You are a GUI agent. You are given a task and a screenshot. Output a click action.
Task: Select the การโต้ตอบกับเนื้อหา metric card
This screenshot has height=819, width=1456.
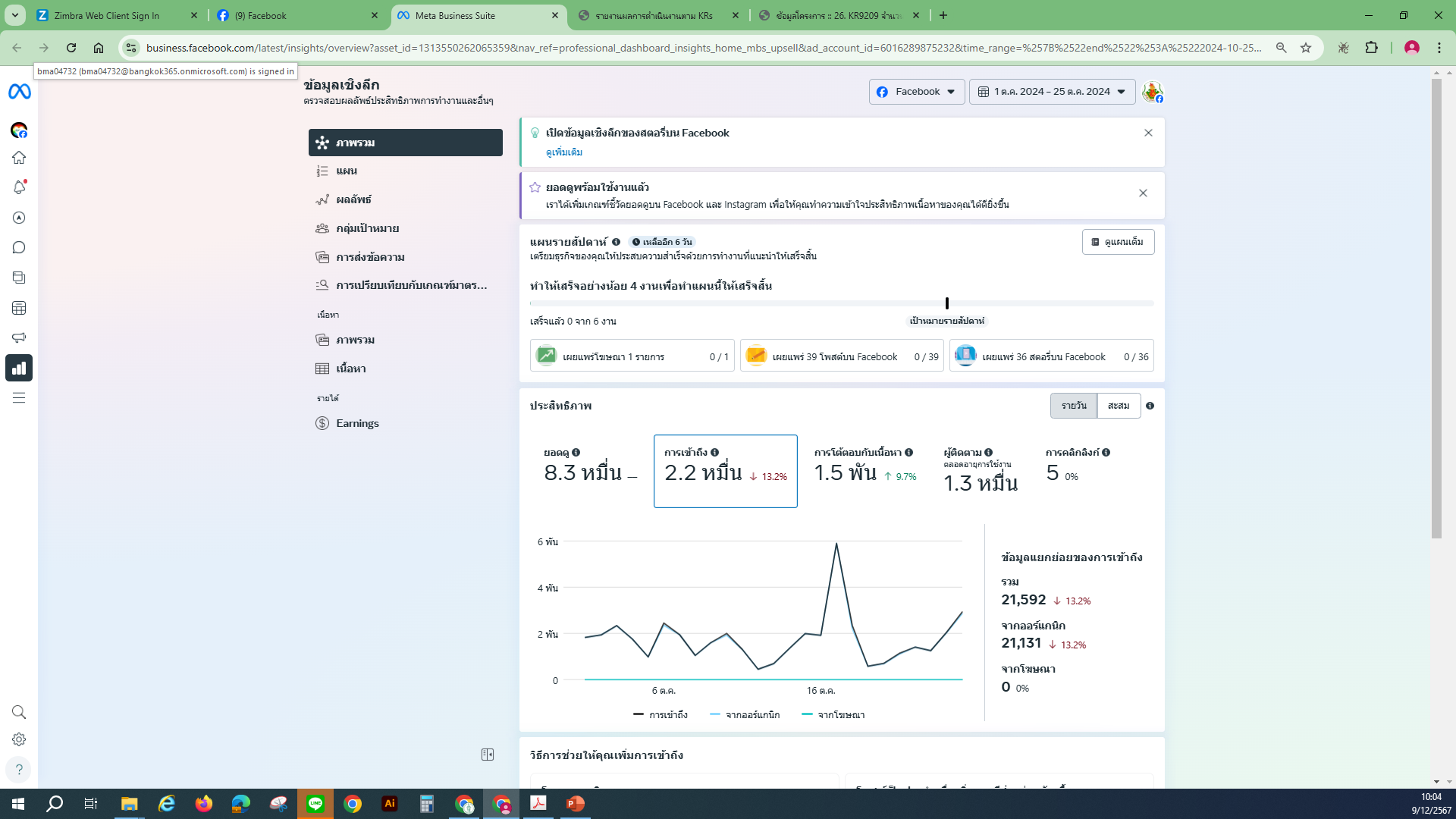865,470
